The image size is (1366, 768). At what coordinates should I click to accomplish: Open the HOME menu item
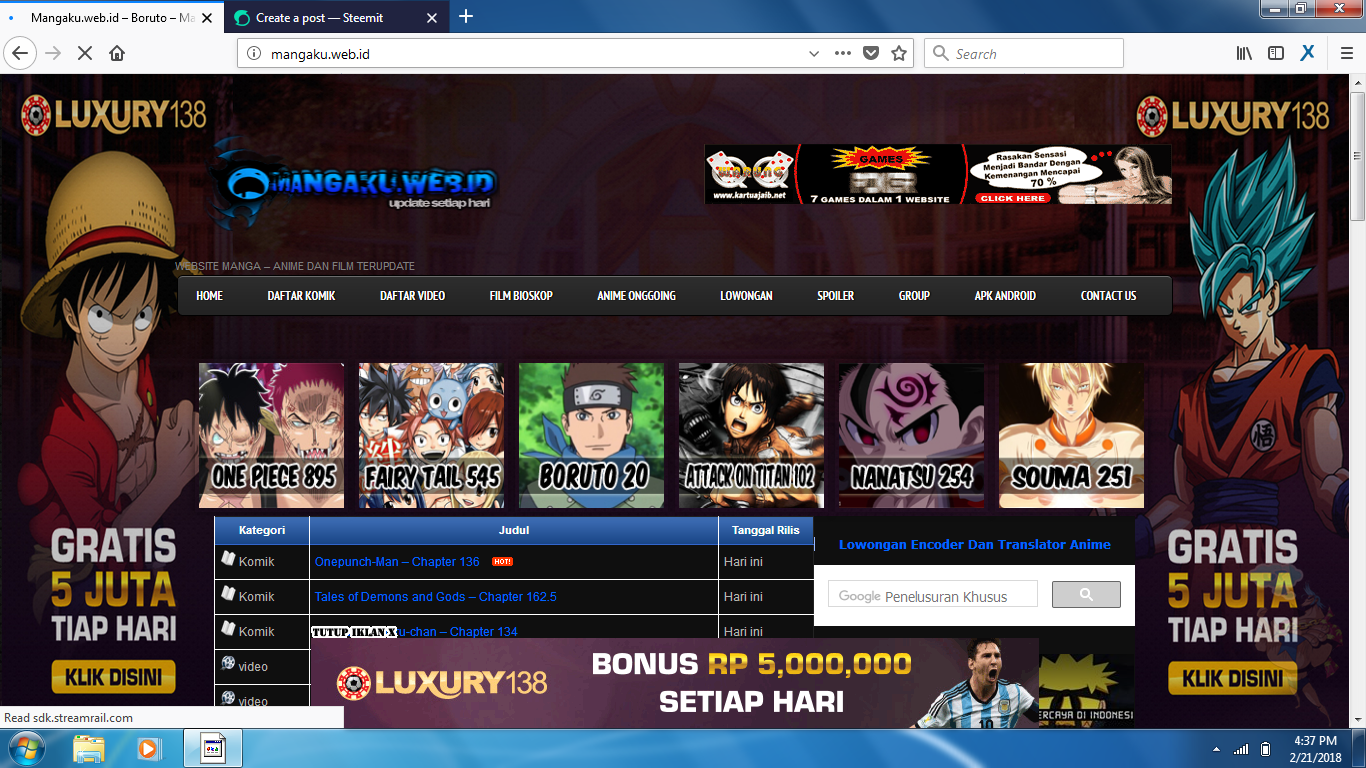[x=209, y=296]
